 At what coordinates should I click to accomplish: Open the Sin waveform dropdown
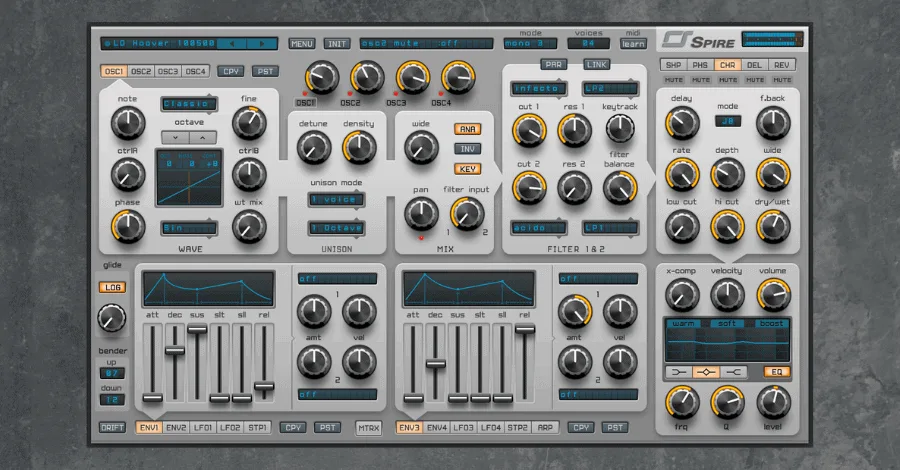click(189, 228)
